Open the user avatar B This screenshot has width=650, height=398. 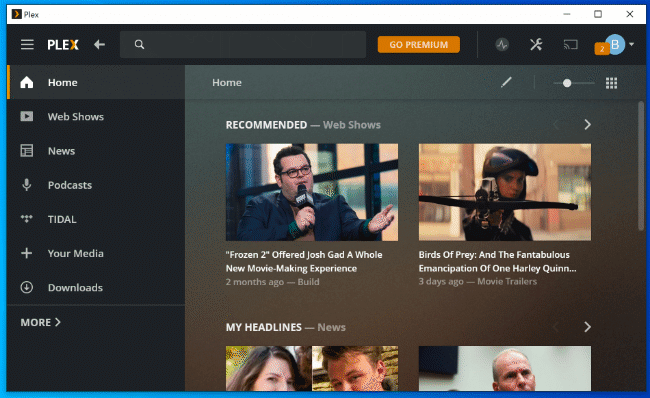615,44
